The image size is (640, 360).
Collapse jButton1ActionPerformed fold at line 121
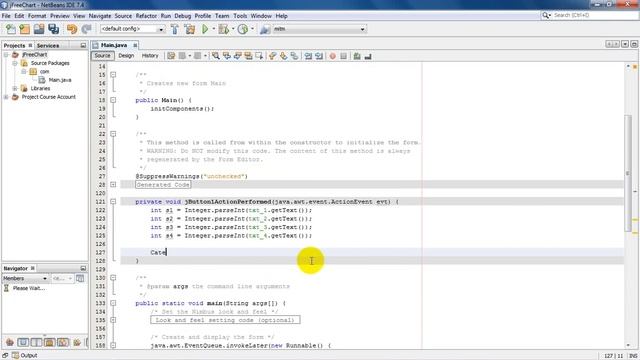point(113,202)
